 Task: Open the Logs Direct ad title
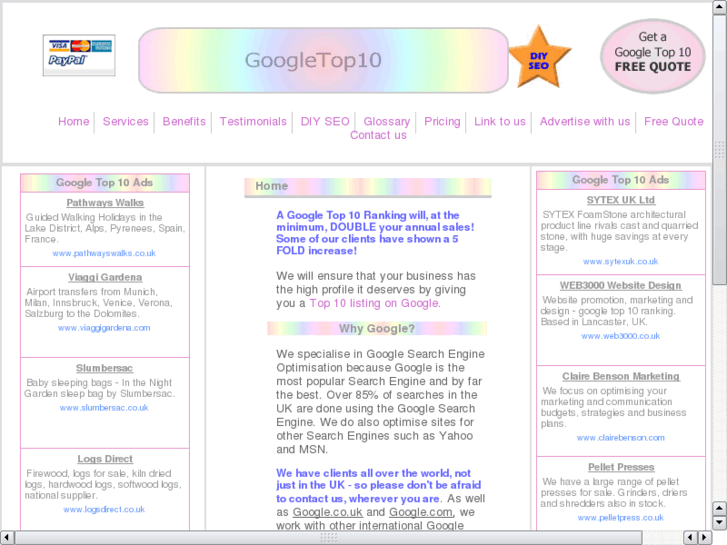click(x=105, y=459)
